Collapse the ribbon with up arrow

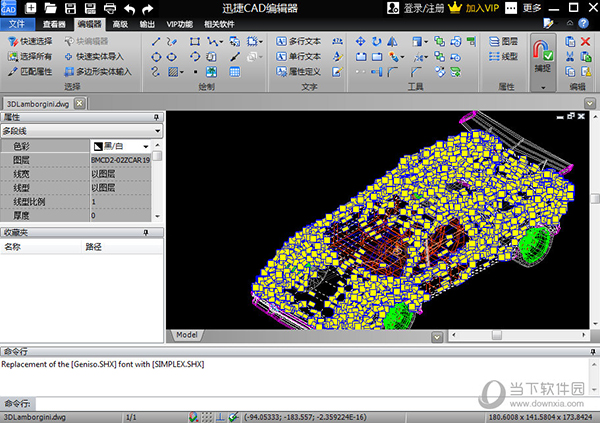point(570,23)
